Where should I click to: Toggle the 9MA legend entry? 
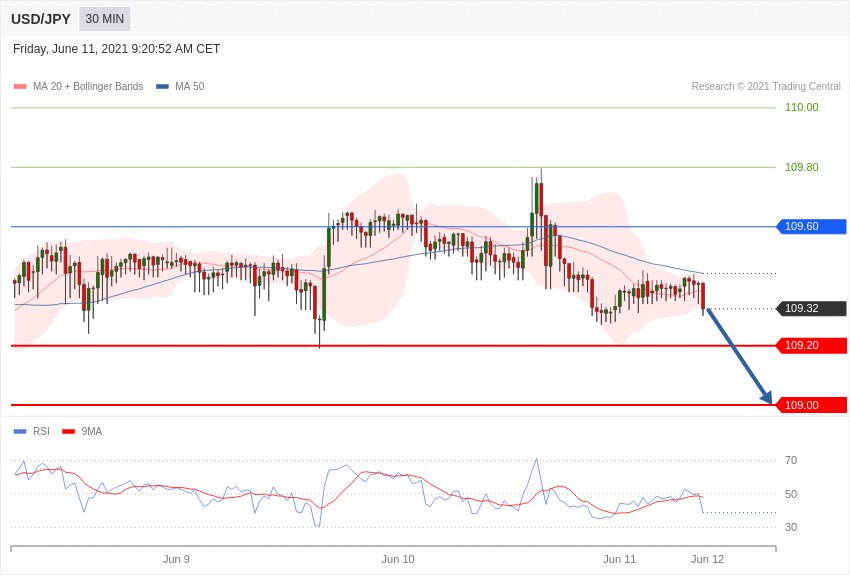tap(82, 431)
